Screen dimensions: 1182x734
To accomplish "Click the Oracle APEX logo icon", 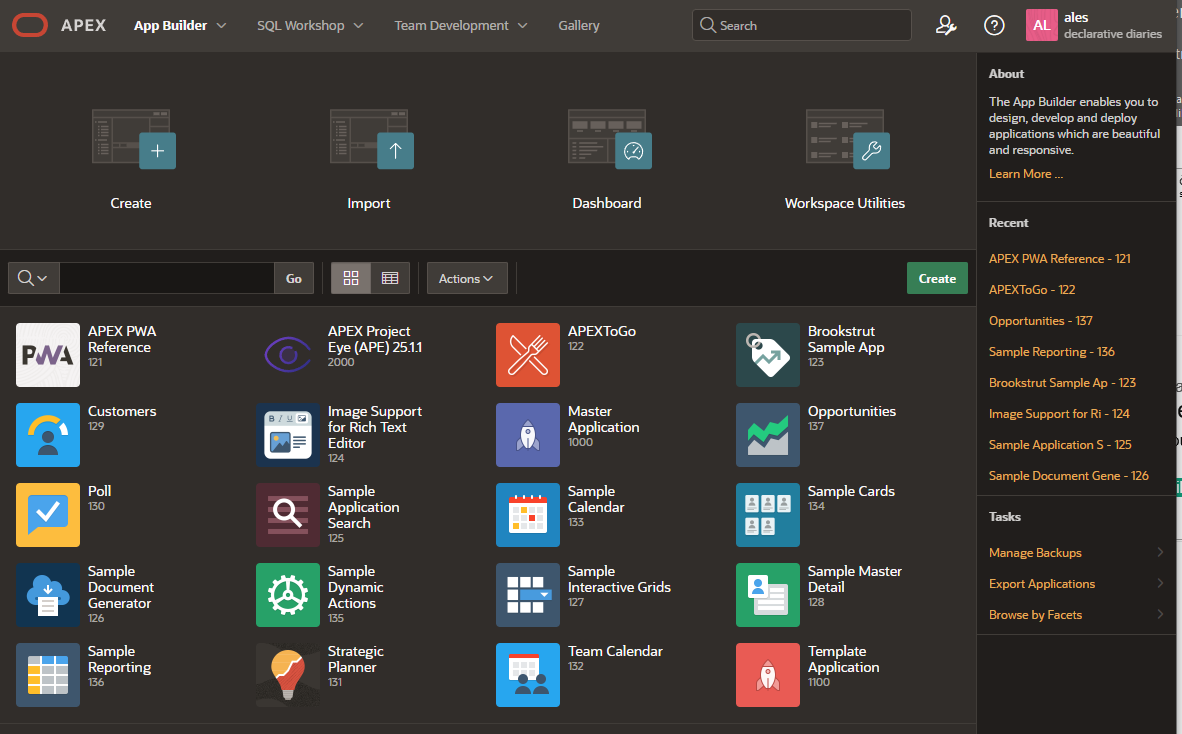I will pos(30,25).
